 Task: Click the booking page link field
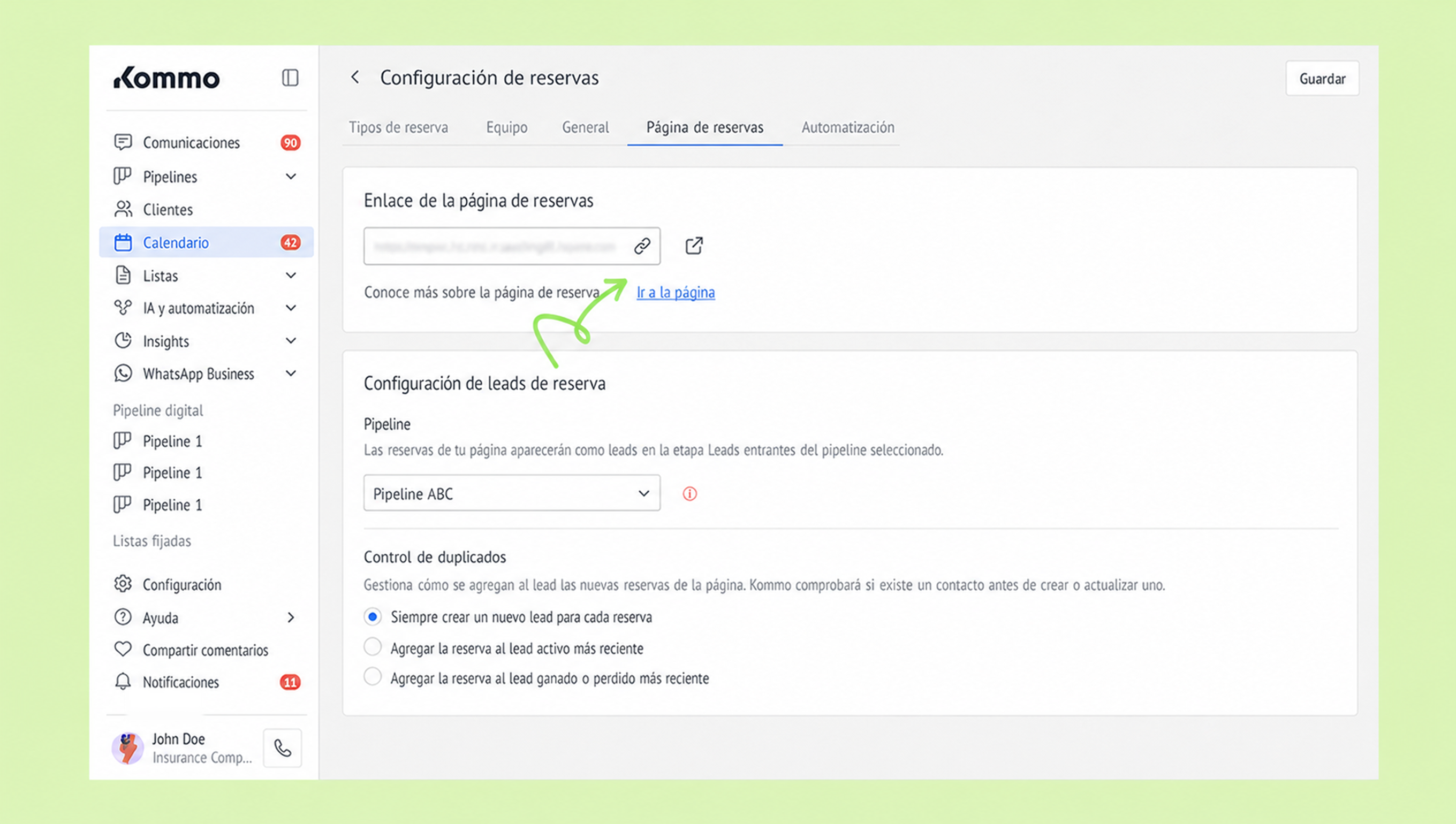pos(512,246)
